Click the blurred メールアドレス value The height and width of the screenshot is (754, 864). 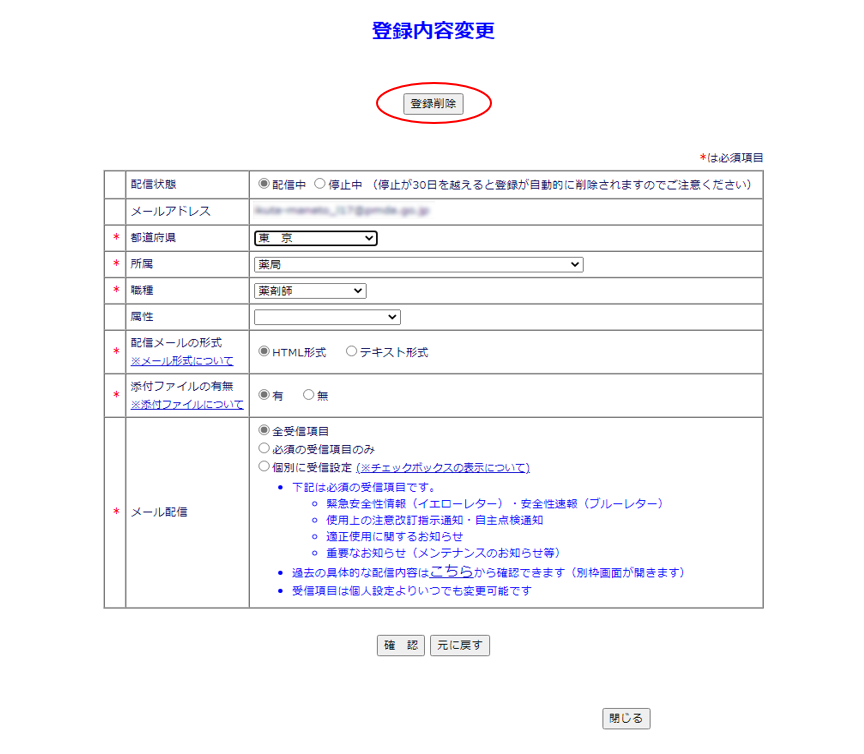point(342,211)
